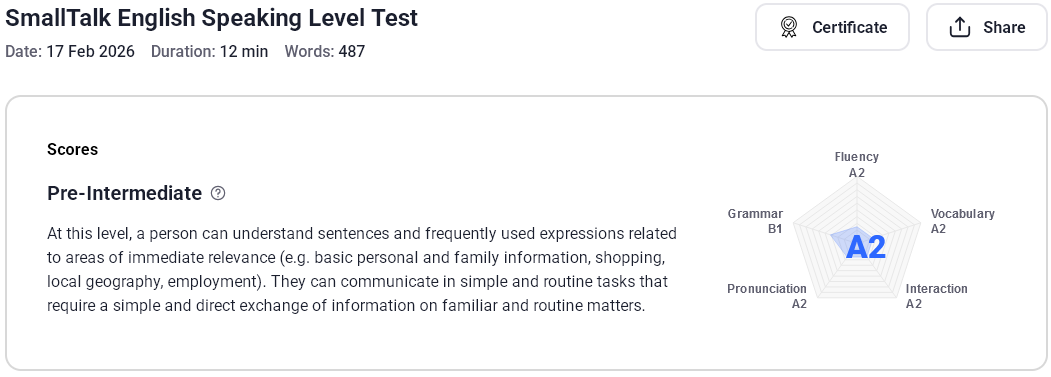Select the Grammar B1 chart label

pos(755,221)
